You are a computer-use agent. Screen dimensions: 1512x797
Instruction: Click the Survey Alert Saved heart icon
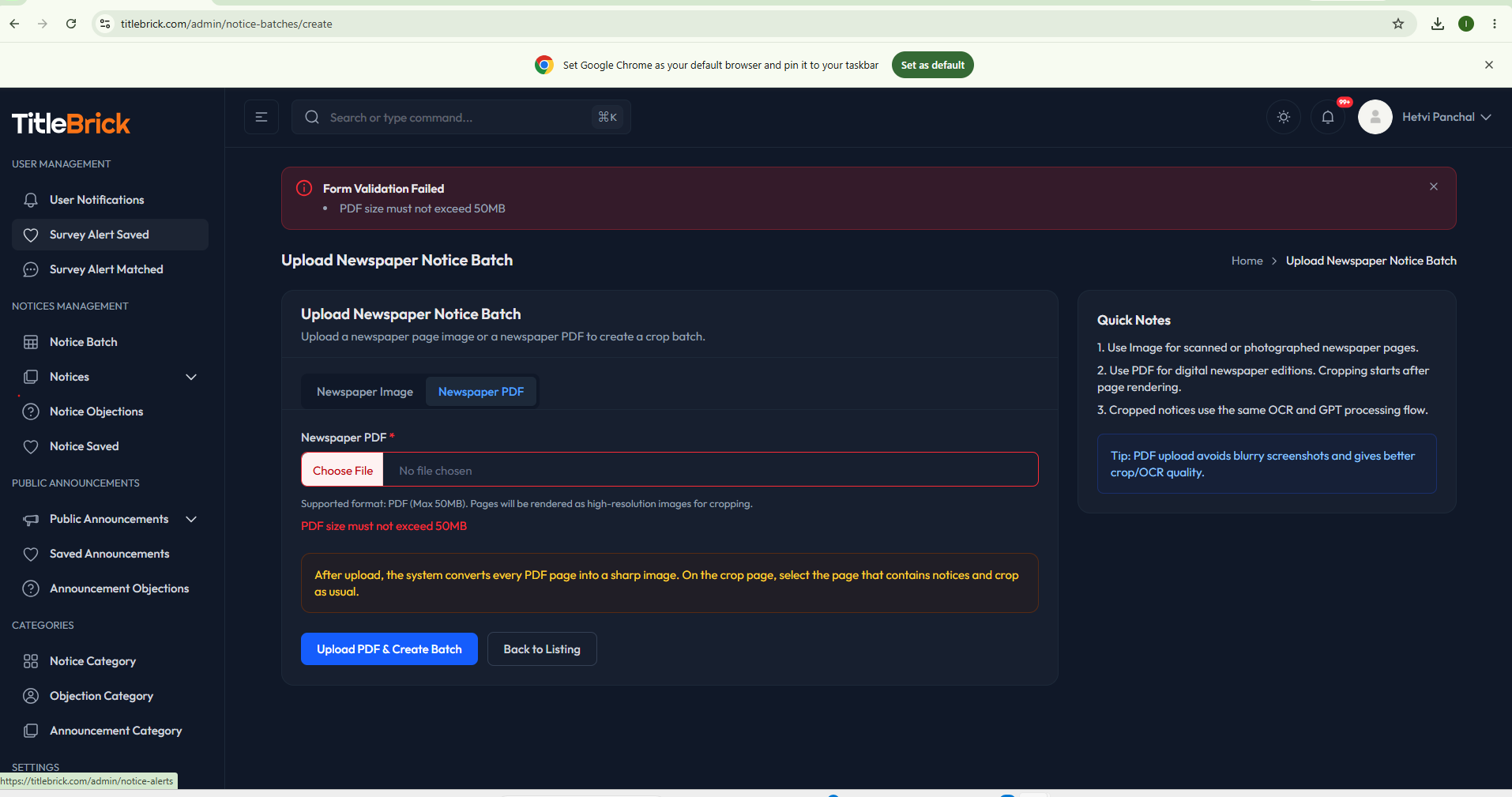point(31,235)
